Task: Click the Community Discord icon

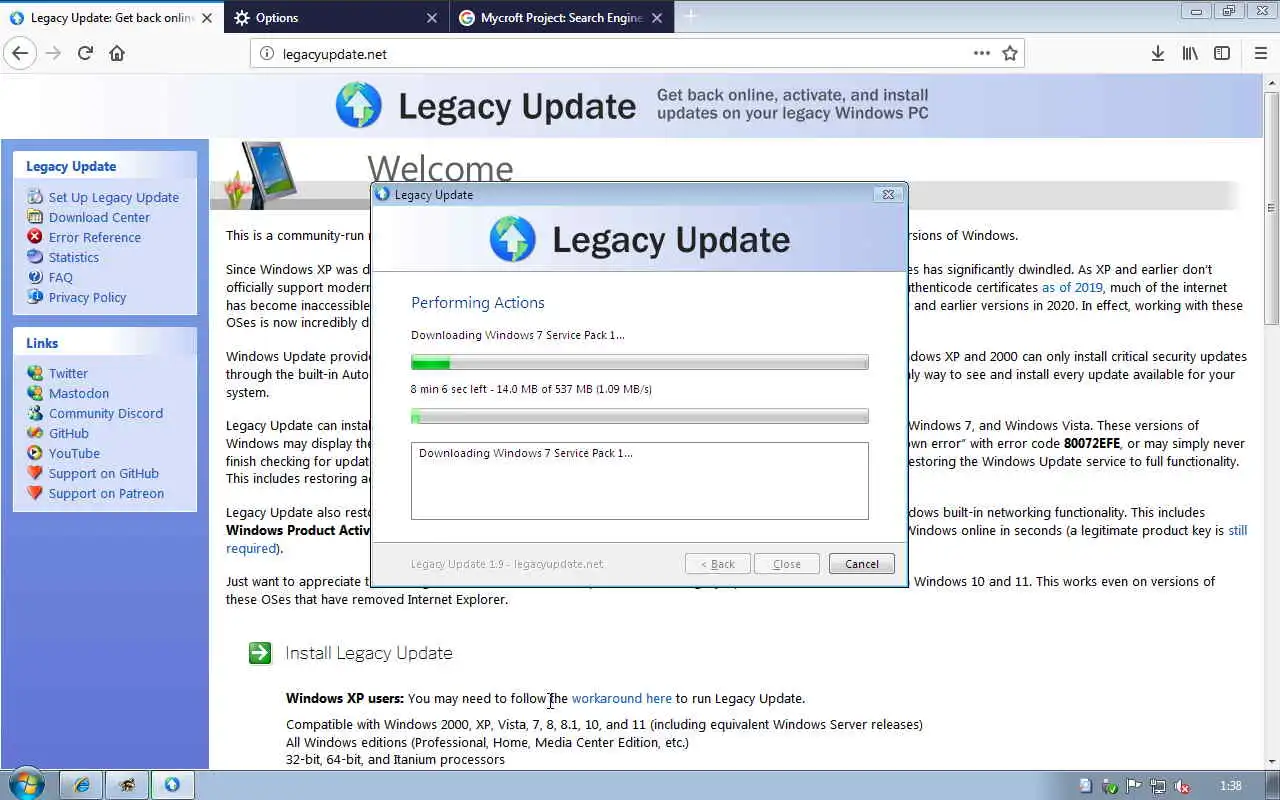Action: [x=35, y=413]
